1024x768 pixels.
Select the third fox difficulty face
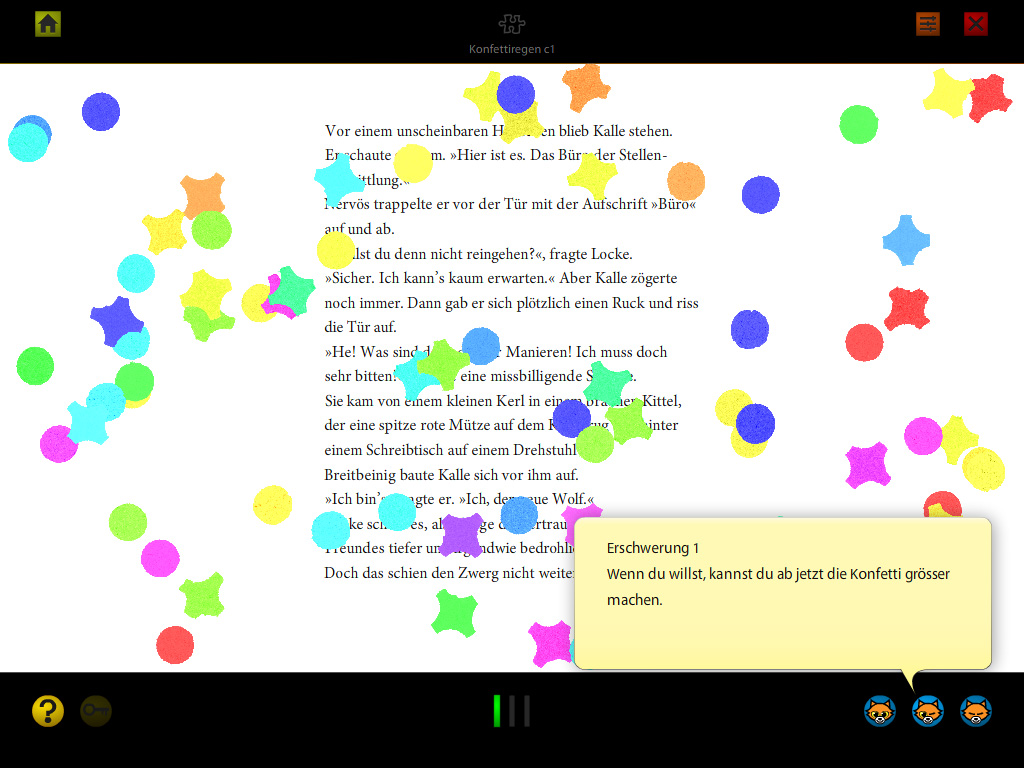point(975,711)
